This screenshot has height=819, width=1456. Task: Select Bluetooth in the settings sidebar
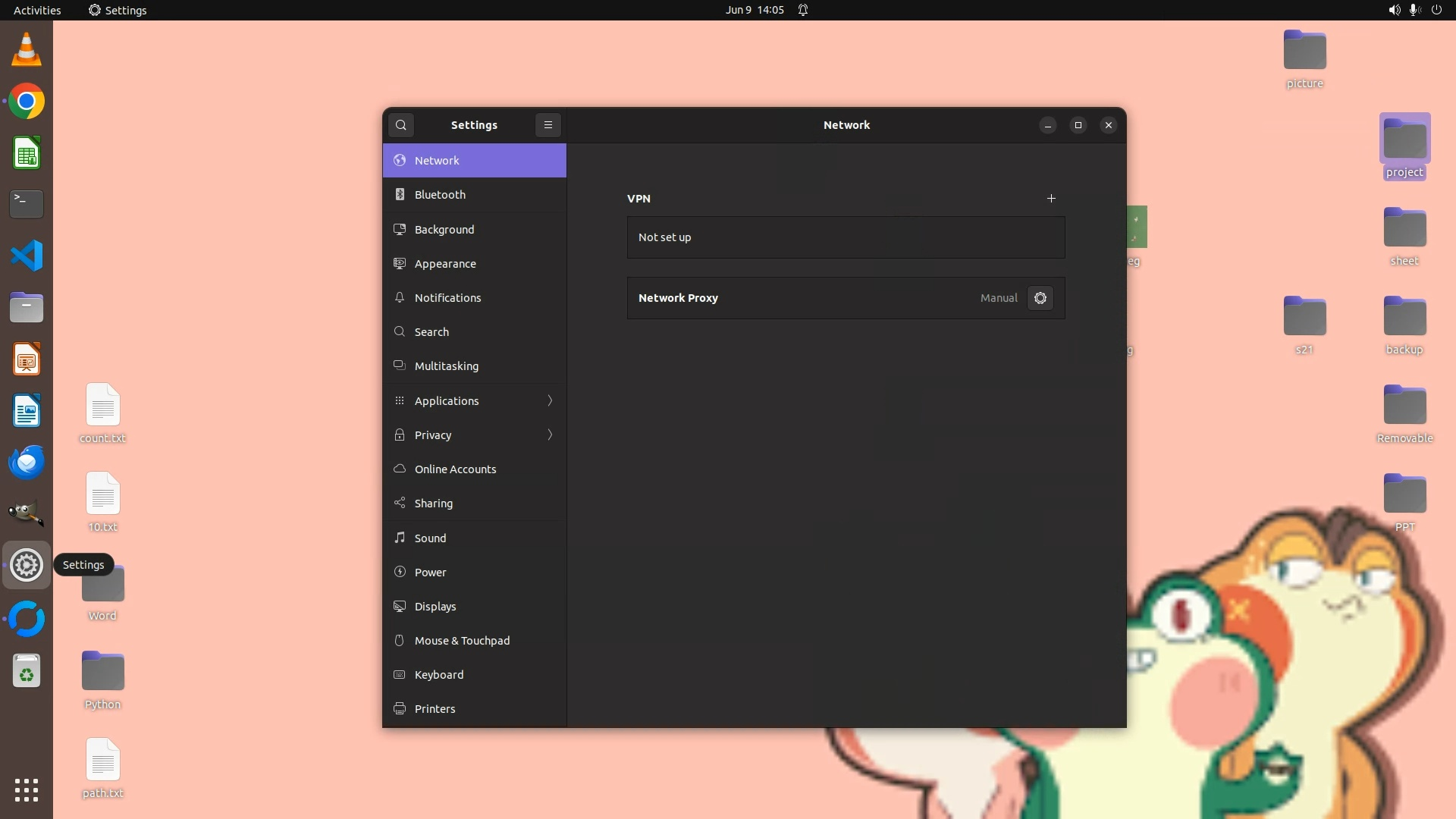(440, 195)
